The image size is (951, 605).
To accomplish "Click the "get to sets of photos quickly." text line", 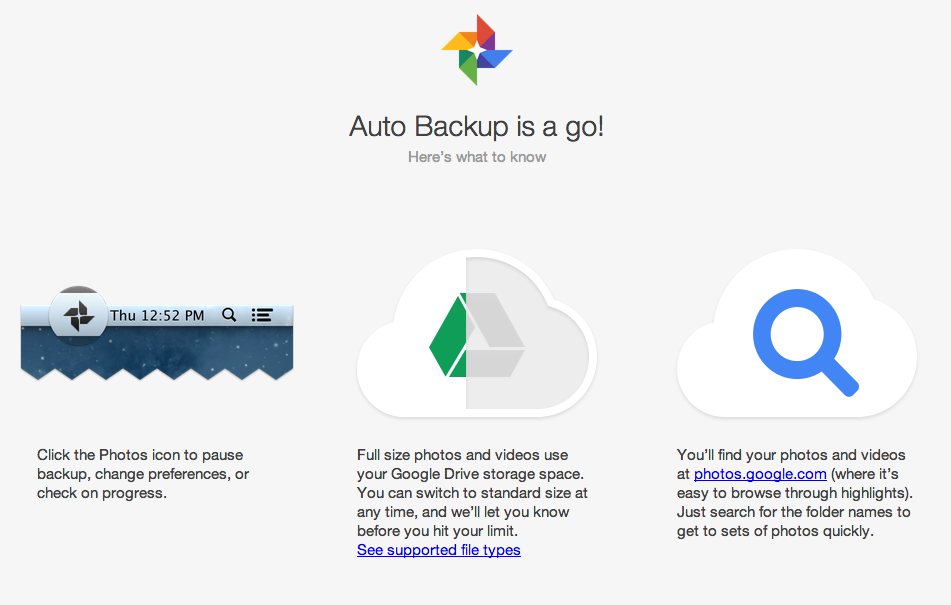I will pos(775,531).
